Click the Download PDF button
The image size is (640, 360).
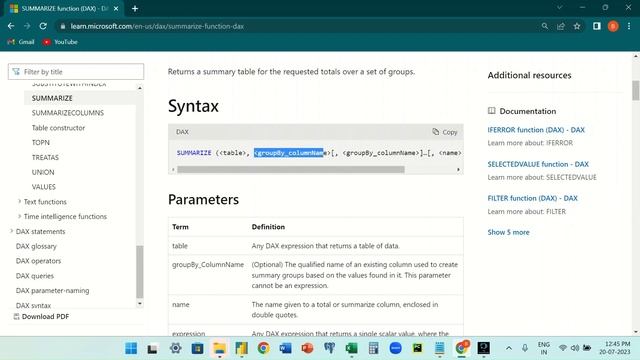(41, 316)
